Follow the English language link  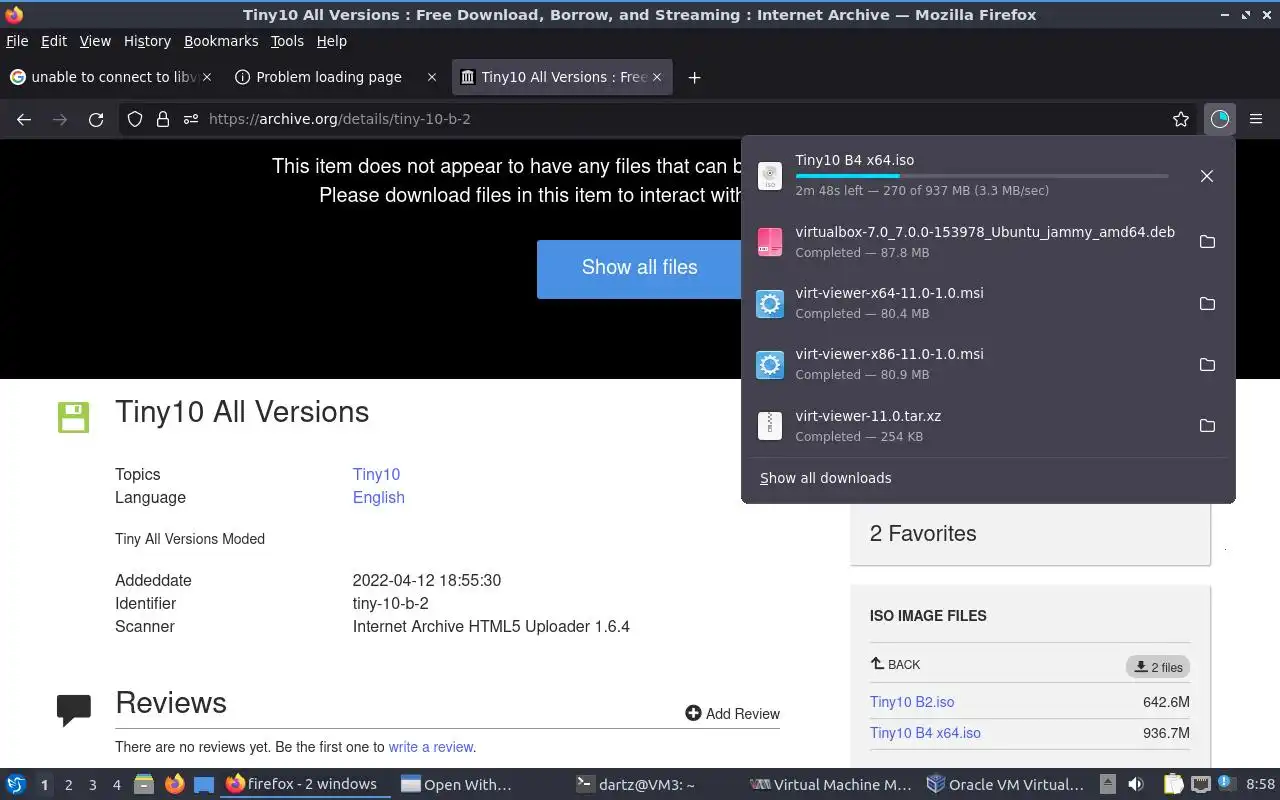(378, 498)
